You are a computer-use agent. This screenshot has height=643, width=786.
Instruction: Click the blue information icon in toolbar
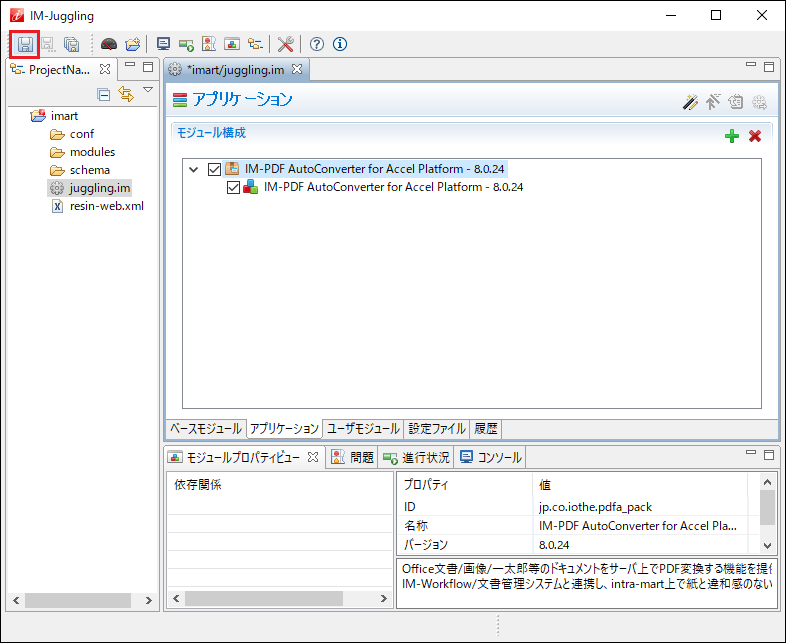[340, 44]
